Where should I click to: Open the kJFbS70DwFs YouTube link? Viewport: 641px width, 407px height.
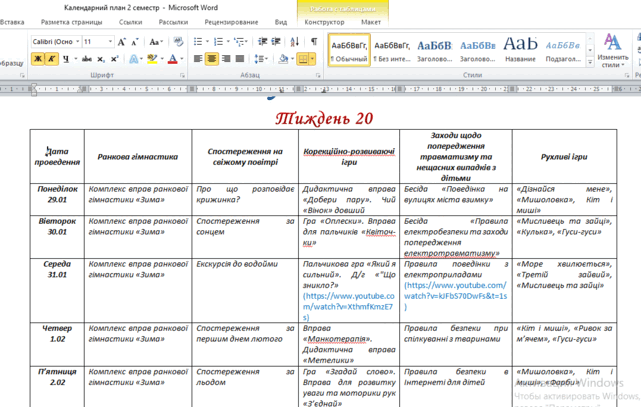[x=455, y=296]
